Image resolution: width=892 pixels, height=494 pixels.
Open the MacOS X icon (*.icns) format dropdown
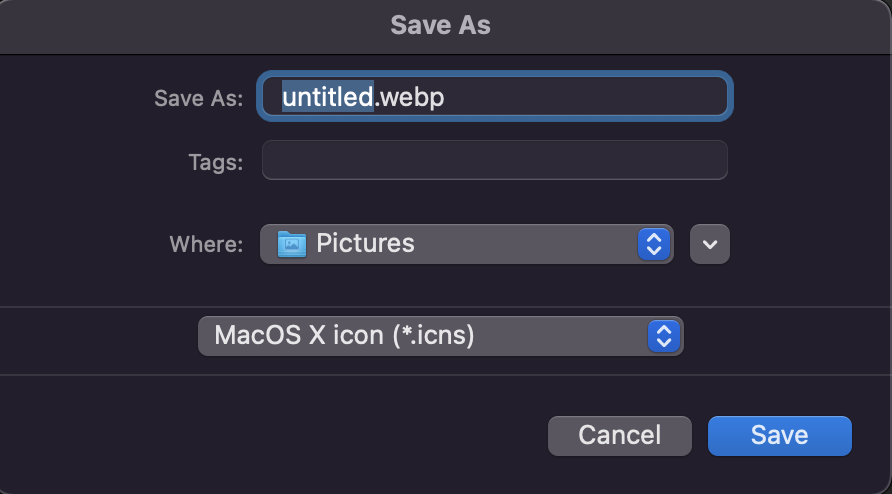pyautogui.click(x=440, y=336)
